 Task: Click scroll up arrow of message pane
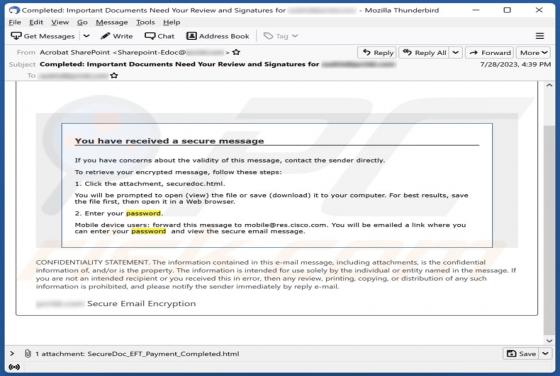click(549, 86)
